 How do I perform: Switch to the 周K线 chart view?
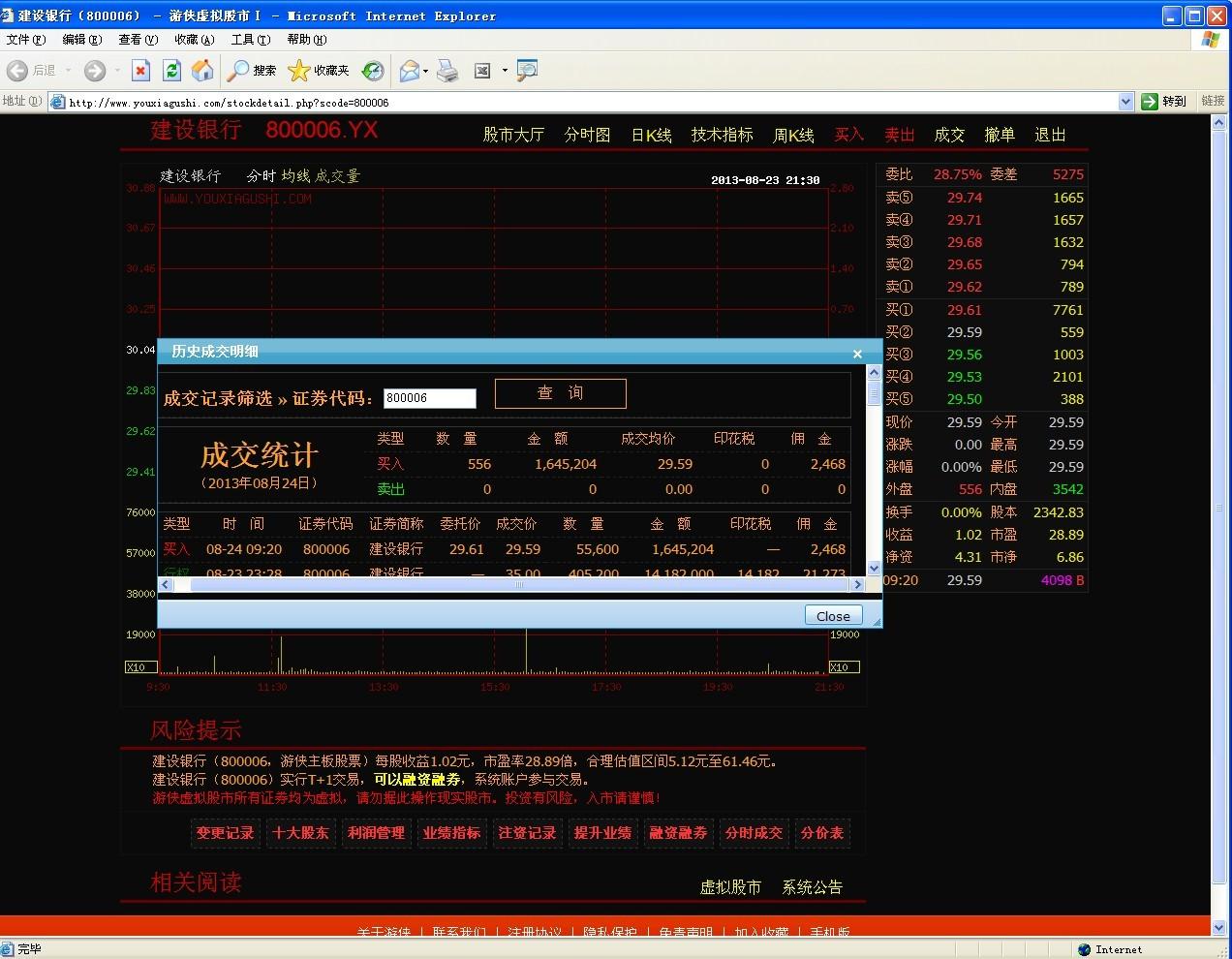point(793,135)
